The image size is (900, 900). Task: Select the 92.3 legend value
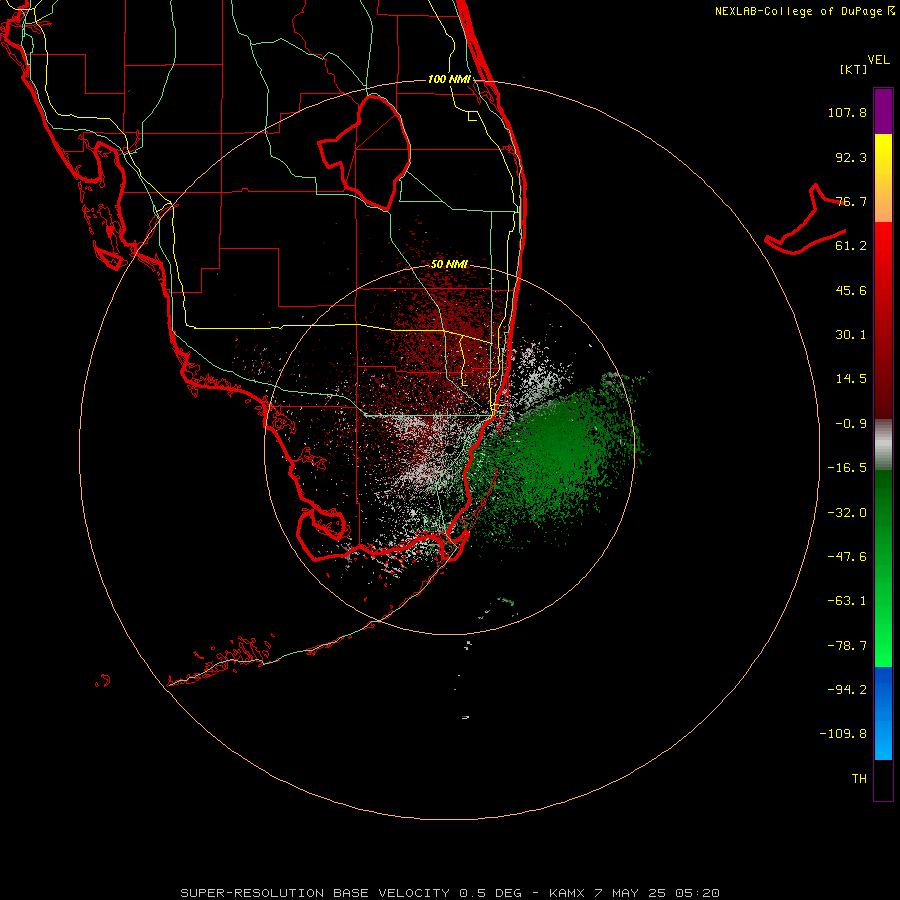(x=851, y=157)
